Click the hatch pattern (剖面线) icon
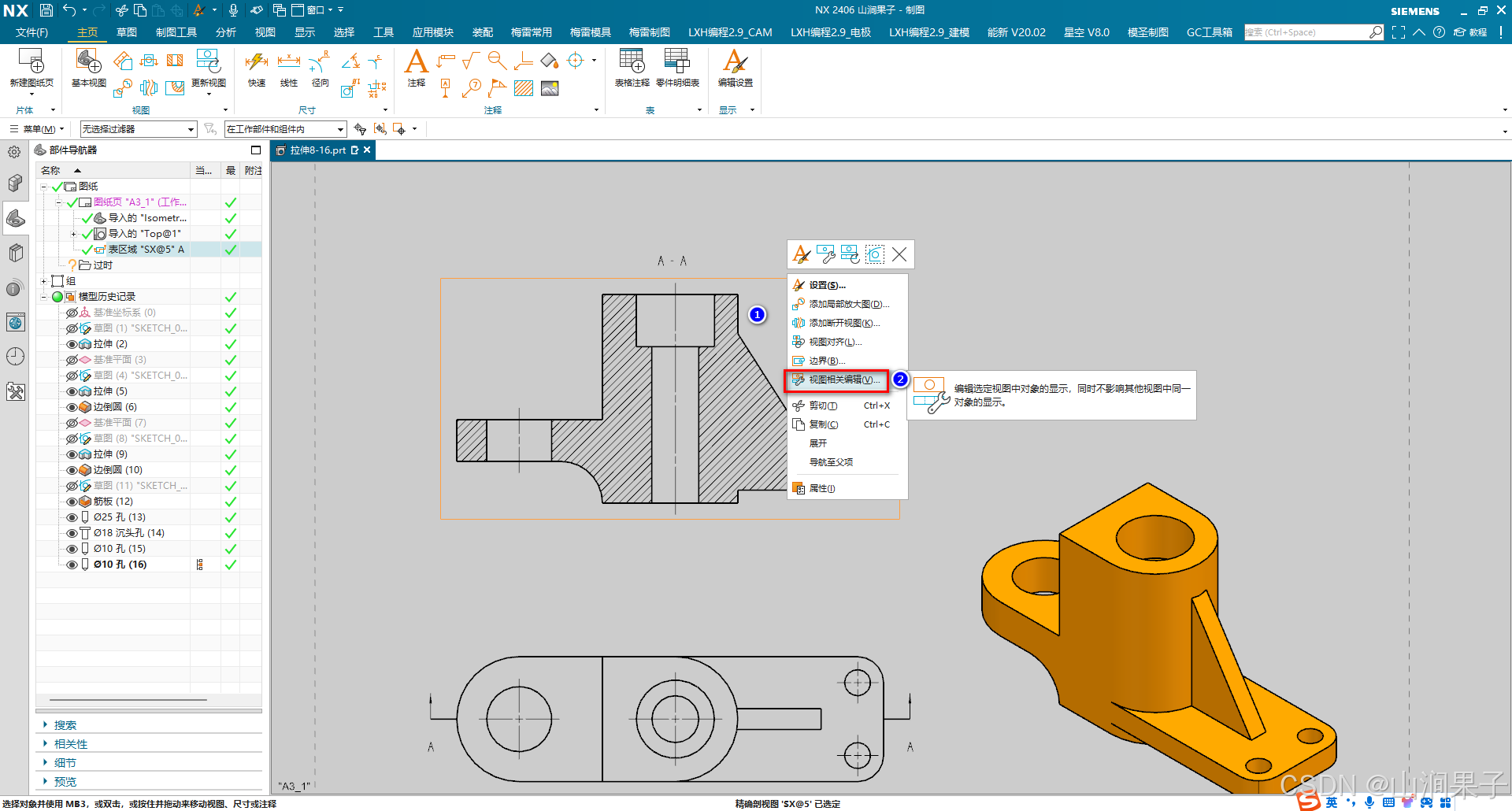This screenshot has height=811, width=1512. click(x=524, y=88)
